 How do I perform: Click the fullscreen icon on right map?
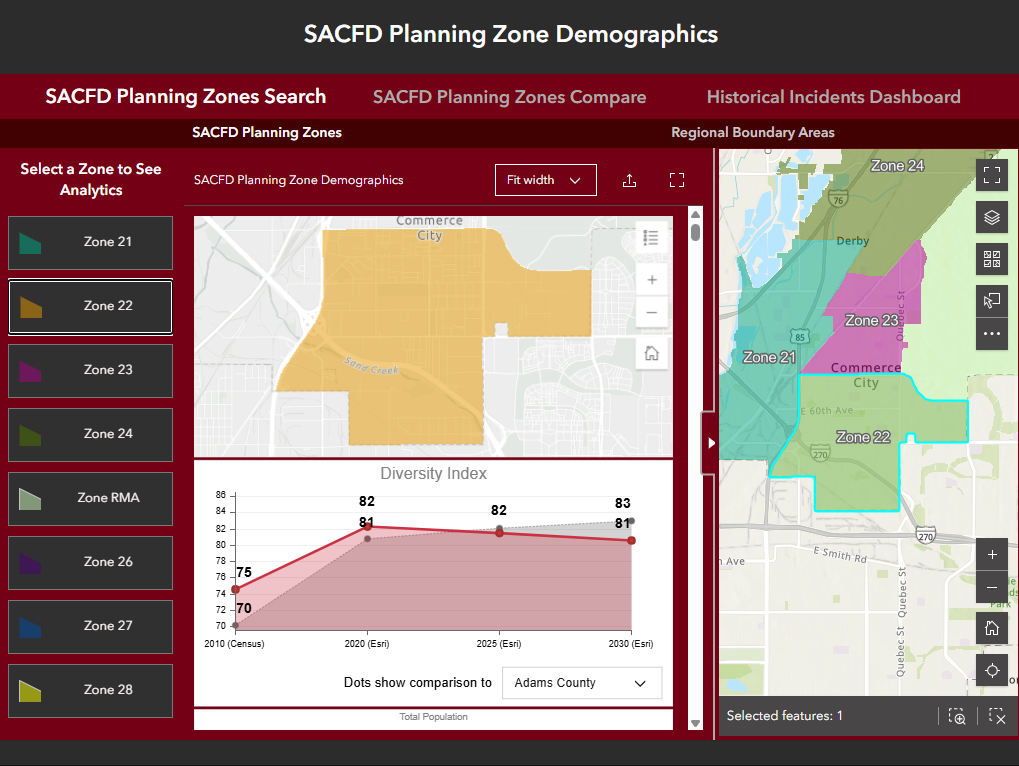(992, 176)
